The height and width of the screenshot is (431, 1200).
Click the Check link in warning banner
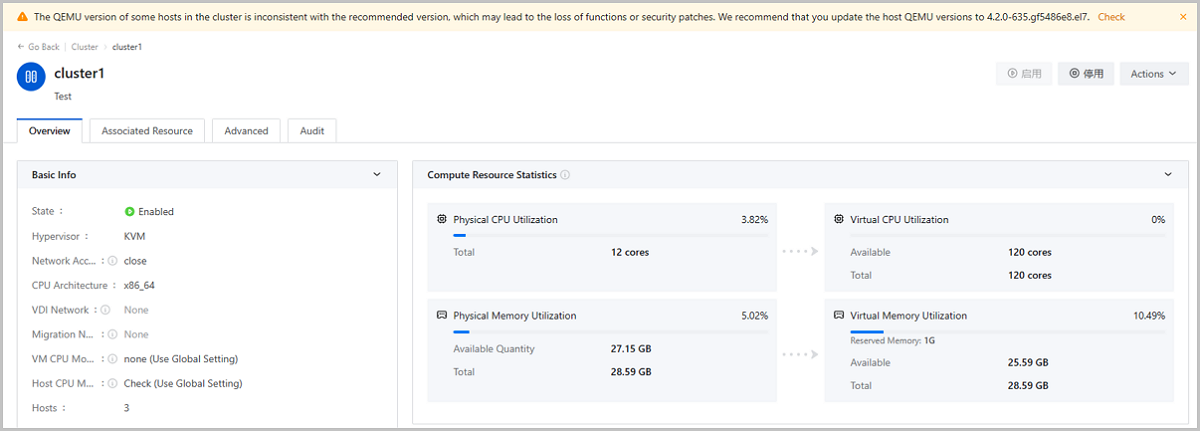(x=1111, y=17)
